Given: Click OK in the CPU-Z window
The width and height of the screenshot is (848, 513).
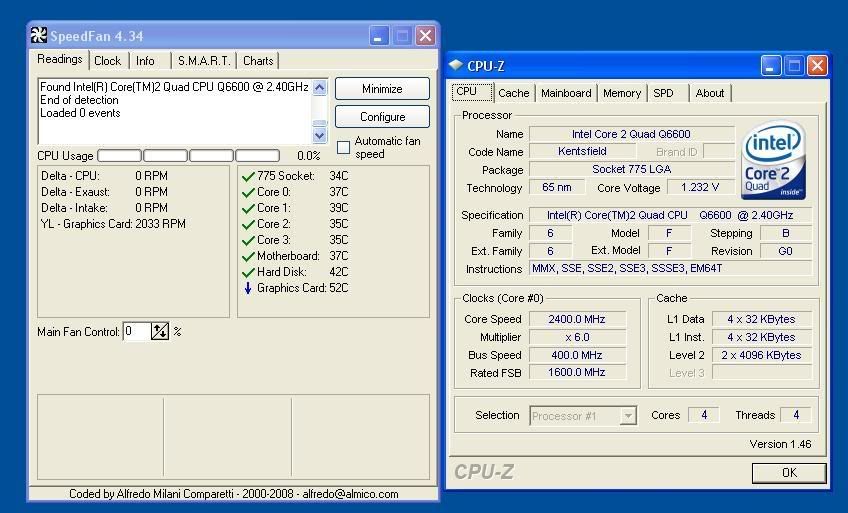Looking at the screenshot, I should [x=789, y=473].
